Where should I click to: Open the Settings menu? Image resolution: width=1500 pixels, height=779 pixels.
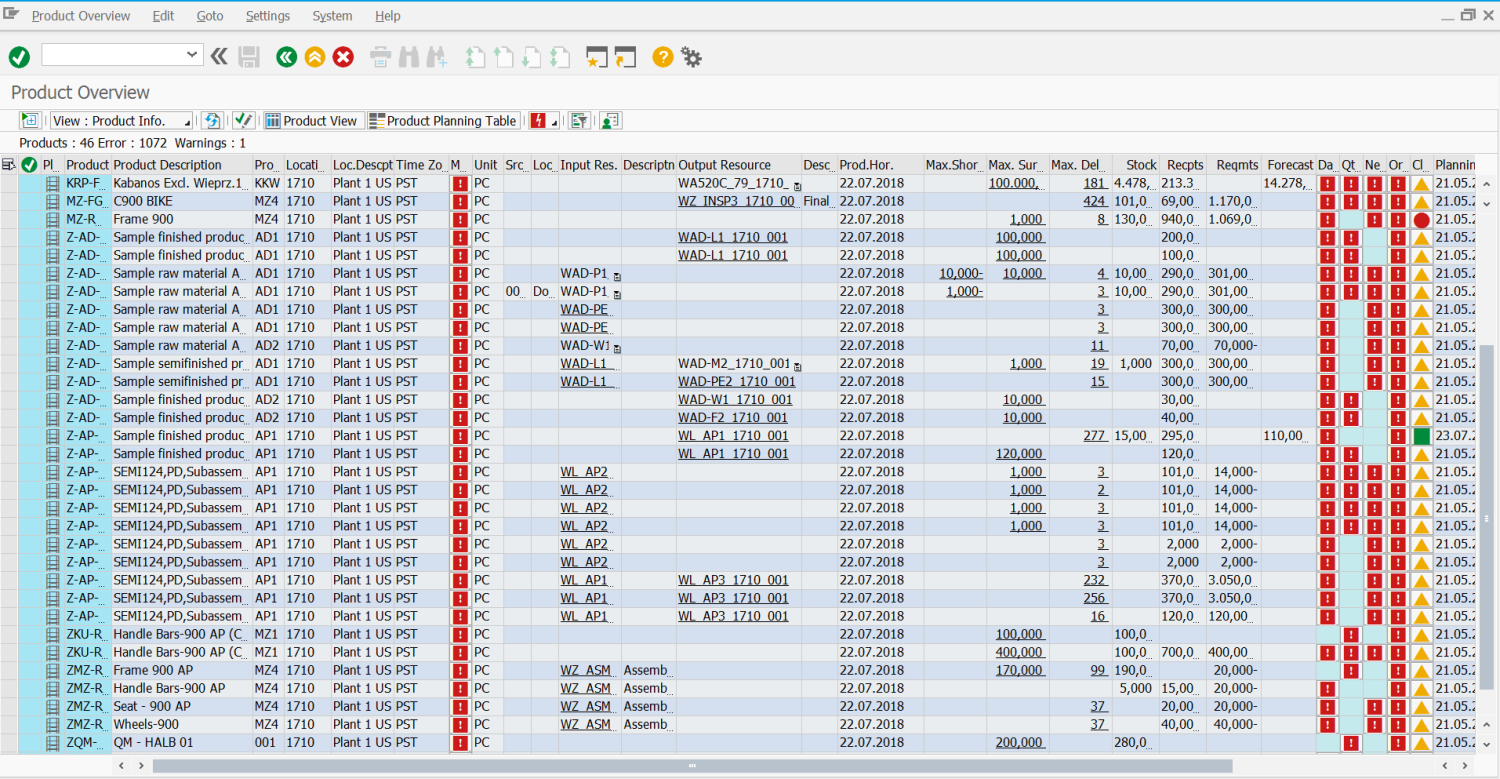point(267,15)
